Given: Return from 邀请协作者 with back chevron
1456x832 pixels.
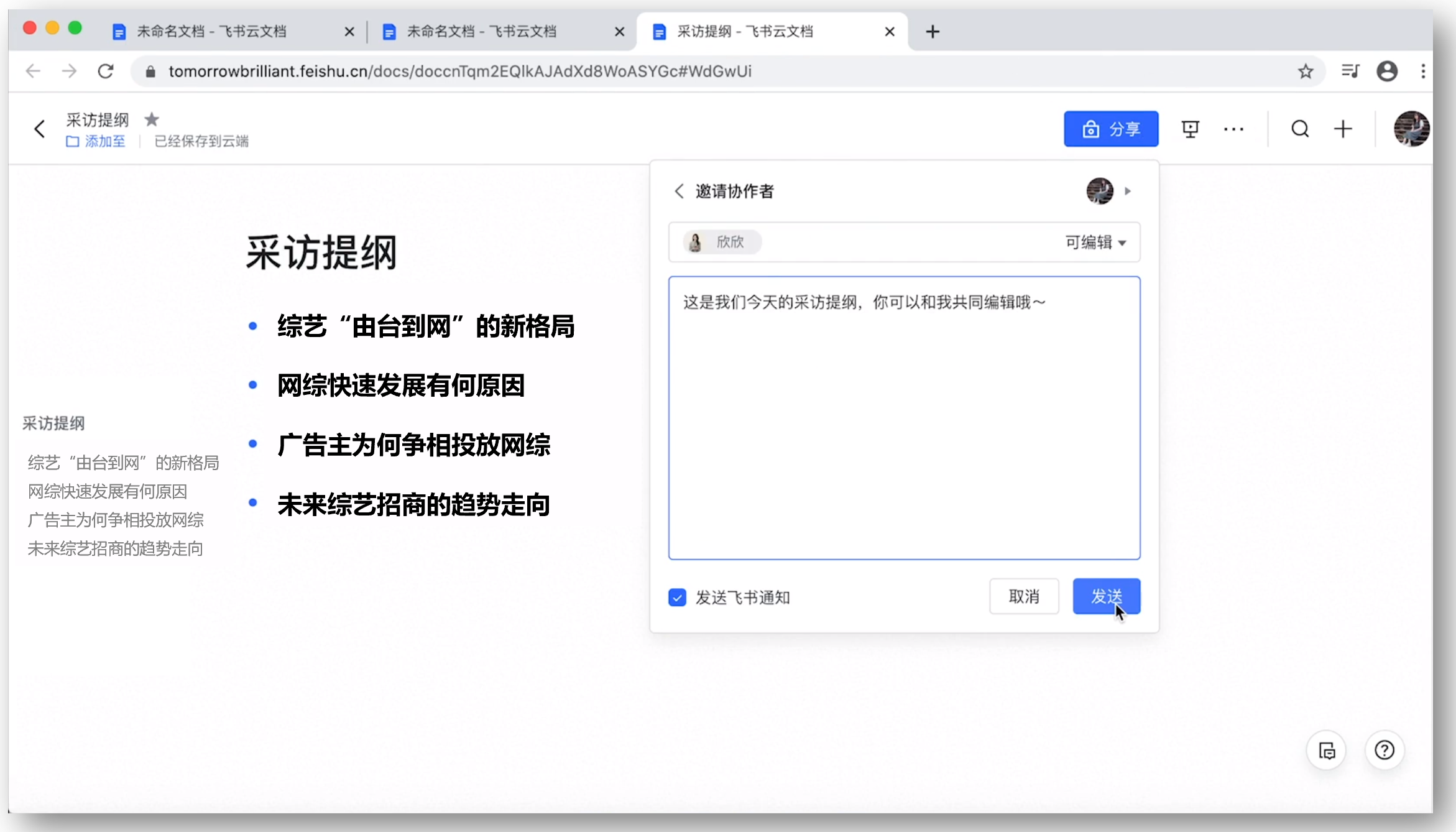Looking at the screenshot, I should (679, 191).
